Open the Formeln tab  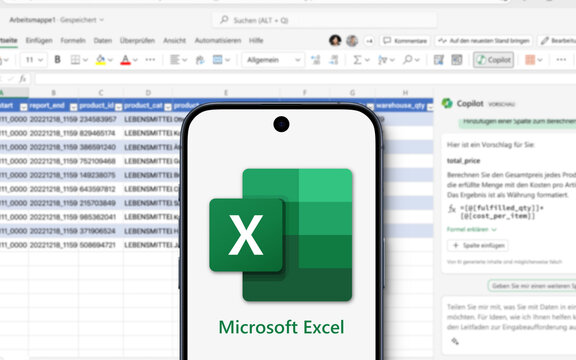click(73, 40)
